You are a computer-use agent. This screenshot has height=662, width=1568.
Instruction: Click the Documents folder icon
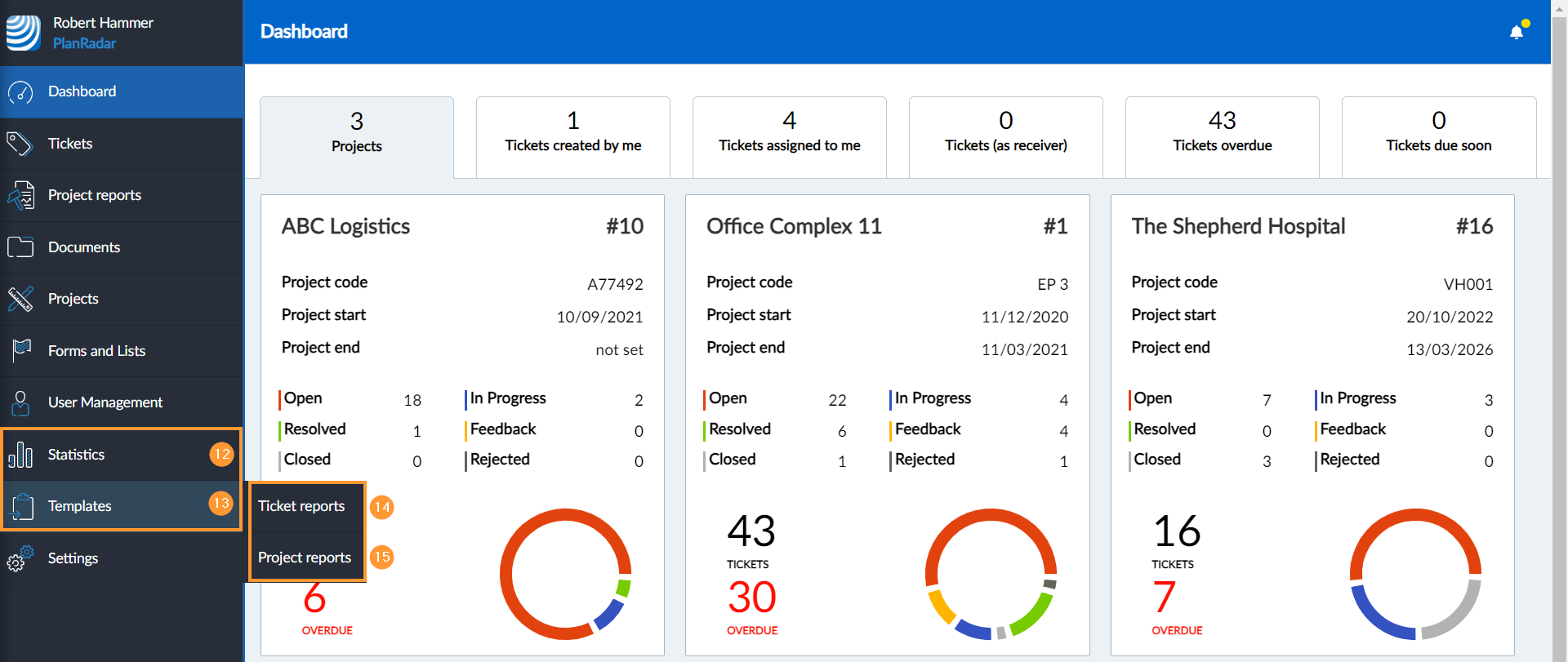coord(20,247)
